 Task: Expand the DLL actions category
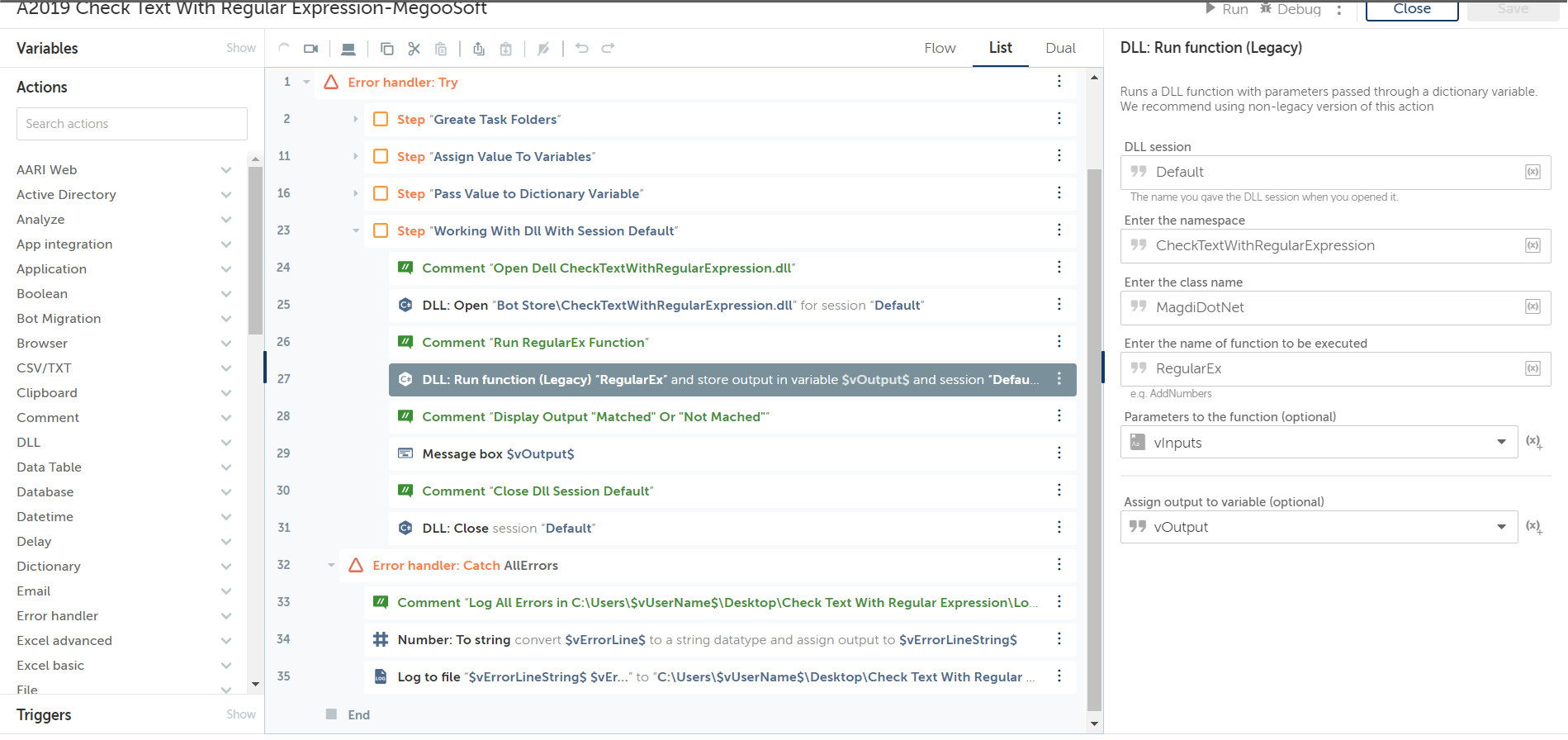(x=225, y=443)
